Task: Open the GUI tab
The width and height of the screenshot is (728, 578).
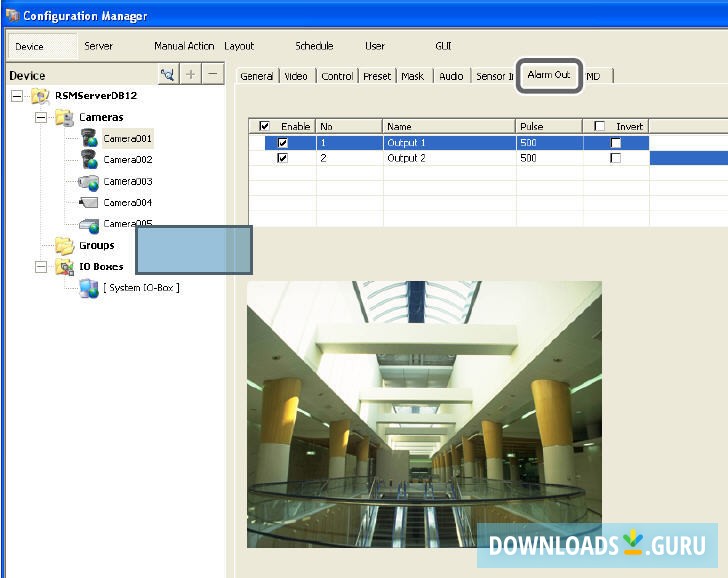Action: 443,46
